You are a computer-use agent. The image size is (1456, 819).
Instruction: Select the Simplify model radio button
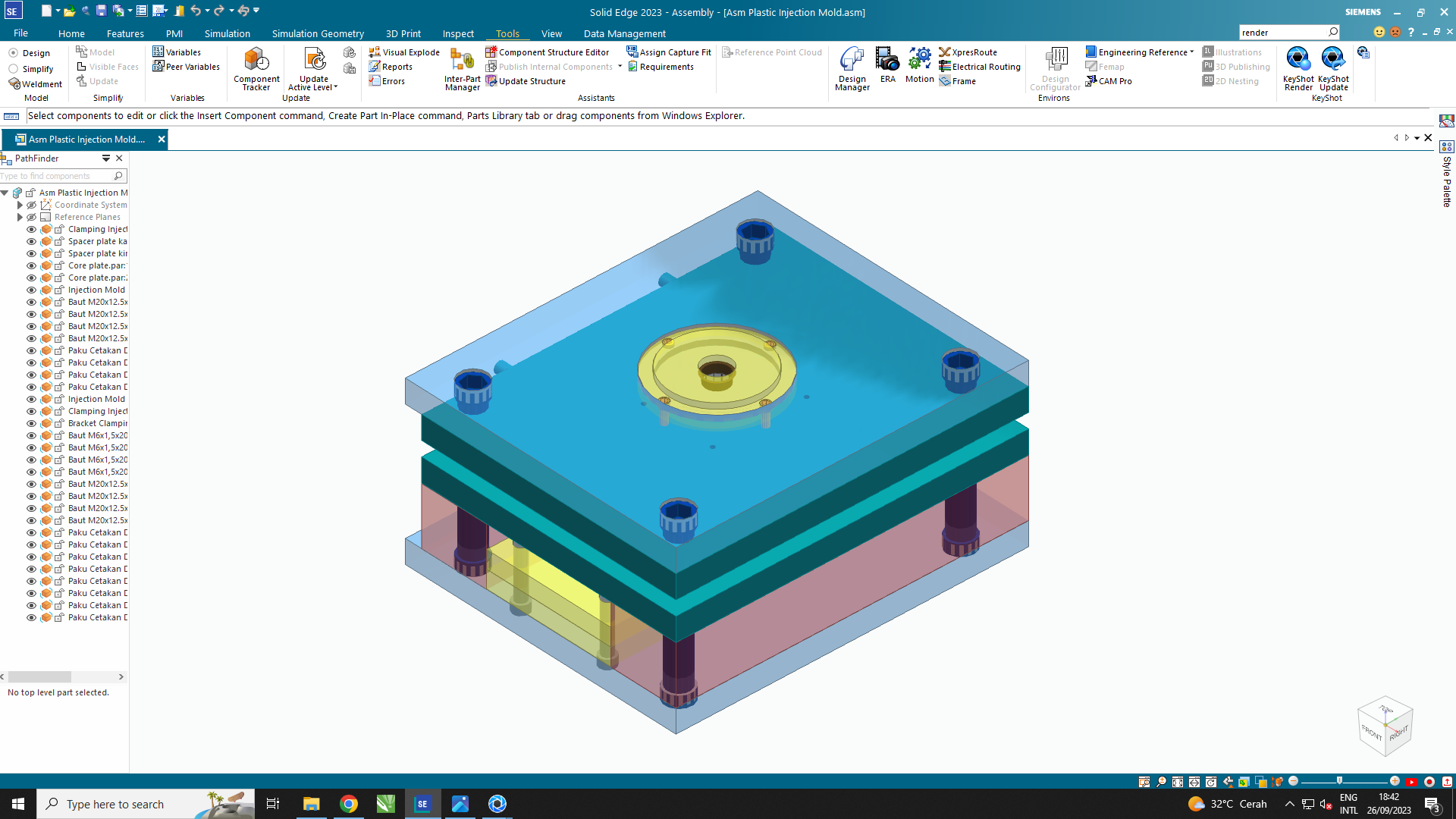tap(14, 69)
